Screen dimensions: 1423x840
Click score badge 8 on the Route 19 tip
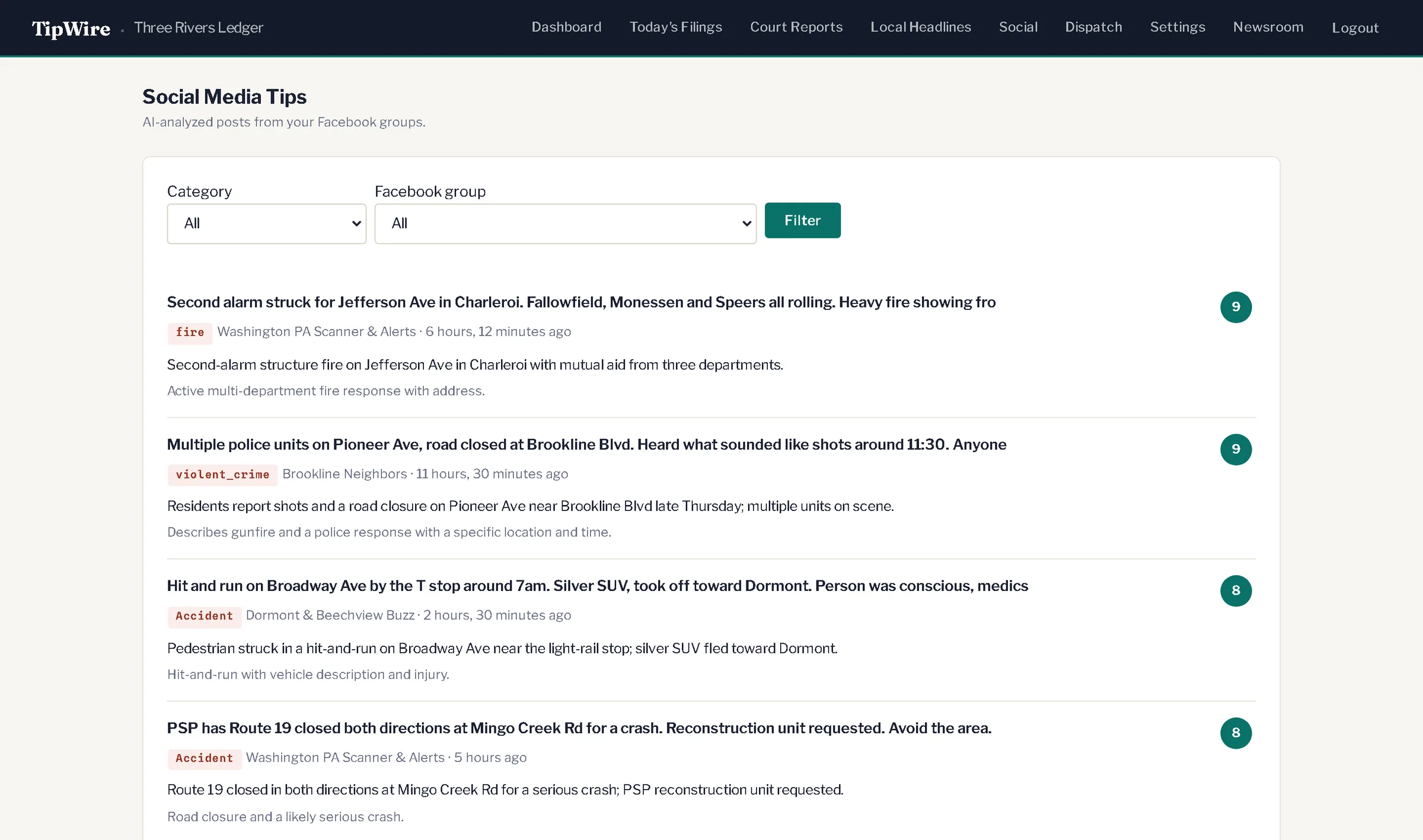(x=1236, y=733)
